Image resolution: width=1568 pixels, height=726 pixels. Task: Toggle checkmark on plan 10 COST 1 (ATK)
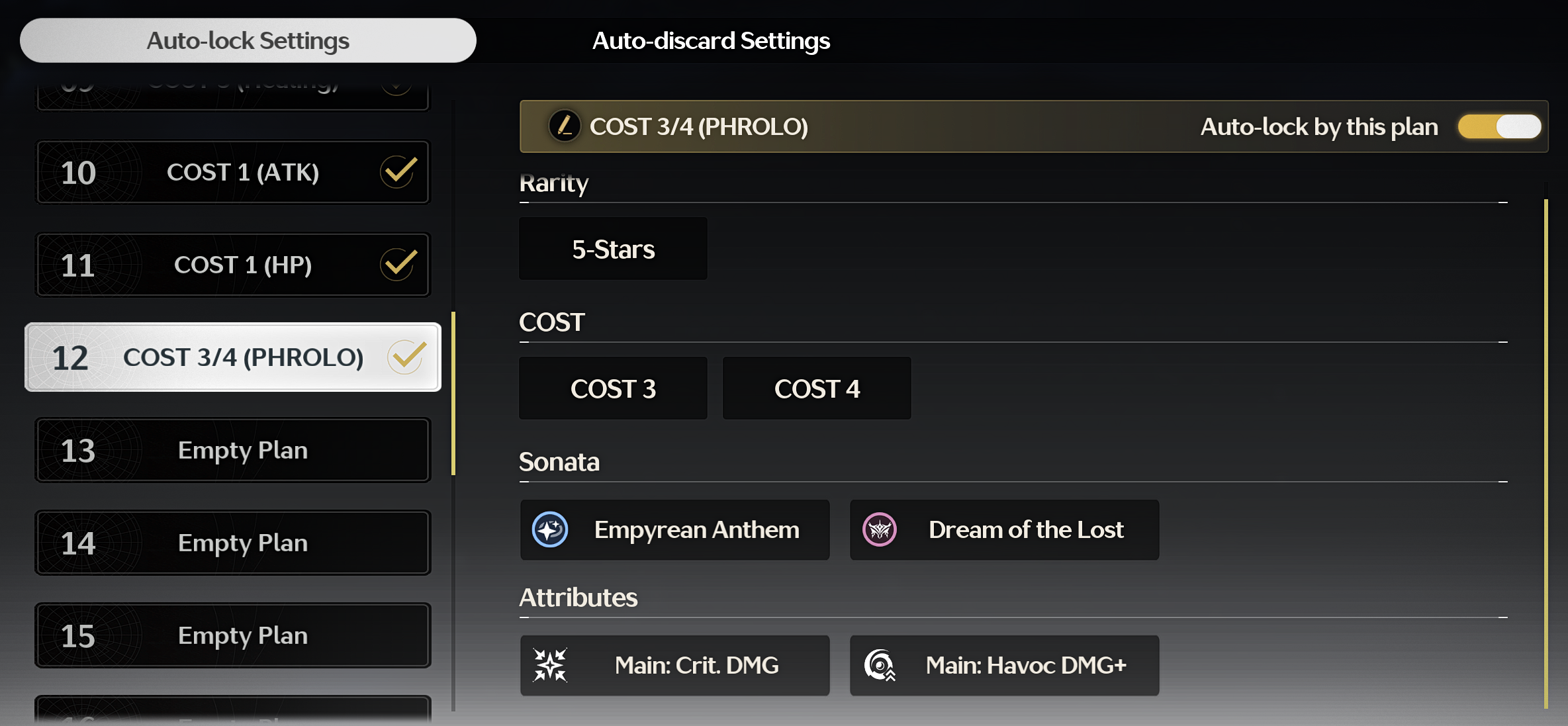(x=398, y=172)
